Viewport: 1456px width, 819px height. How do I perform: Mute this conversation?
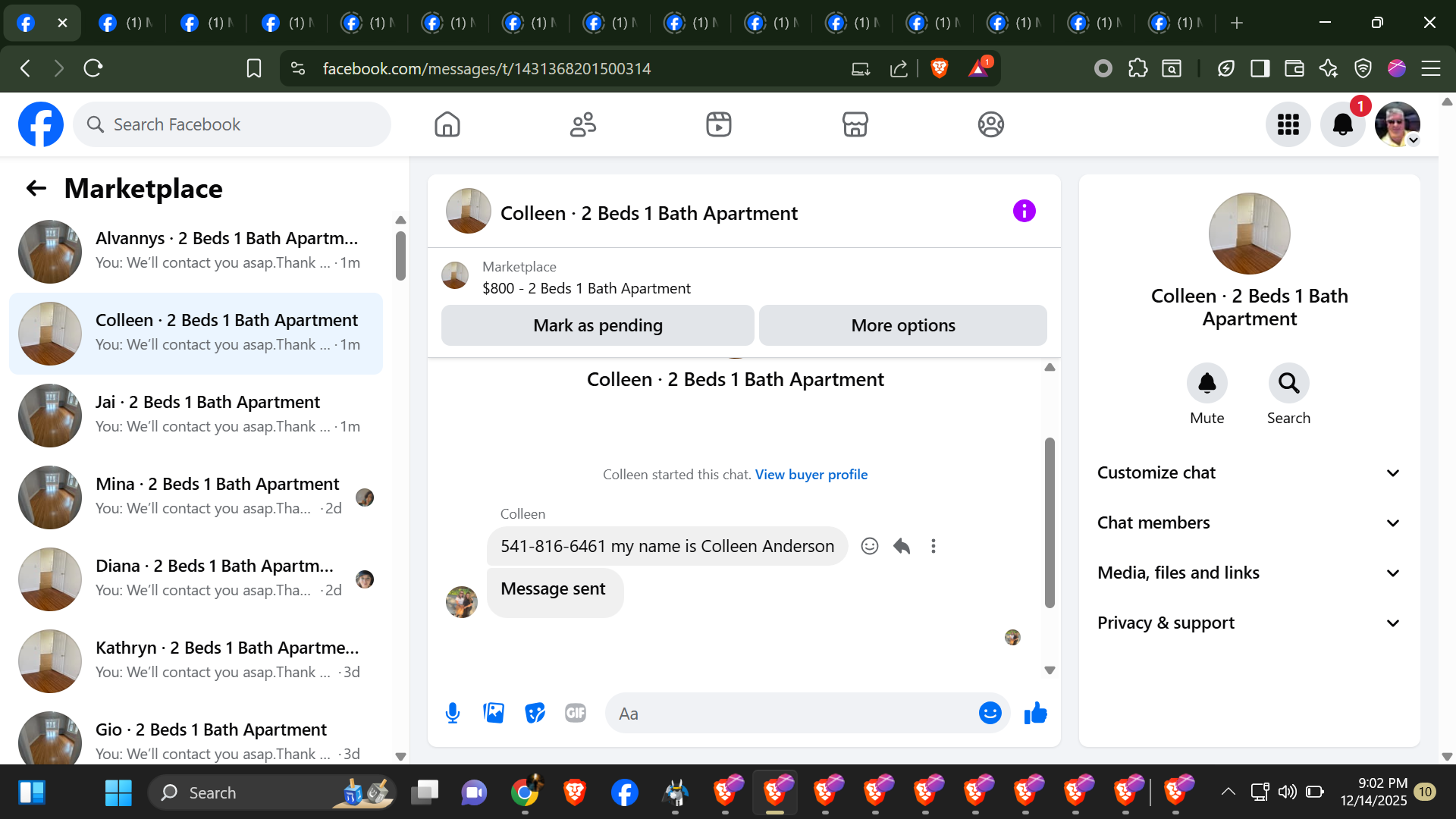pos(1207,384)
